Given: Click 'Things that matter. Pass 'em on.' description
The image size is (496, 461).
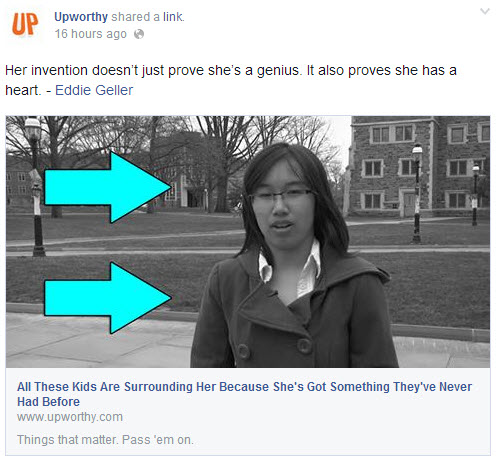Looking at the screenshot, I should coord(105,440).
